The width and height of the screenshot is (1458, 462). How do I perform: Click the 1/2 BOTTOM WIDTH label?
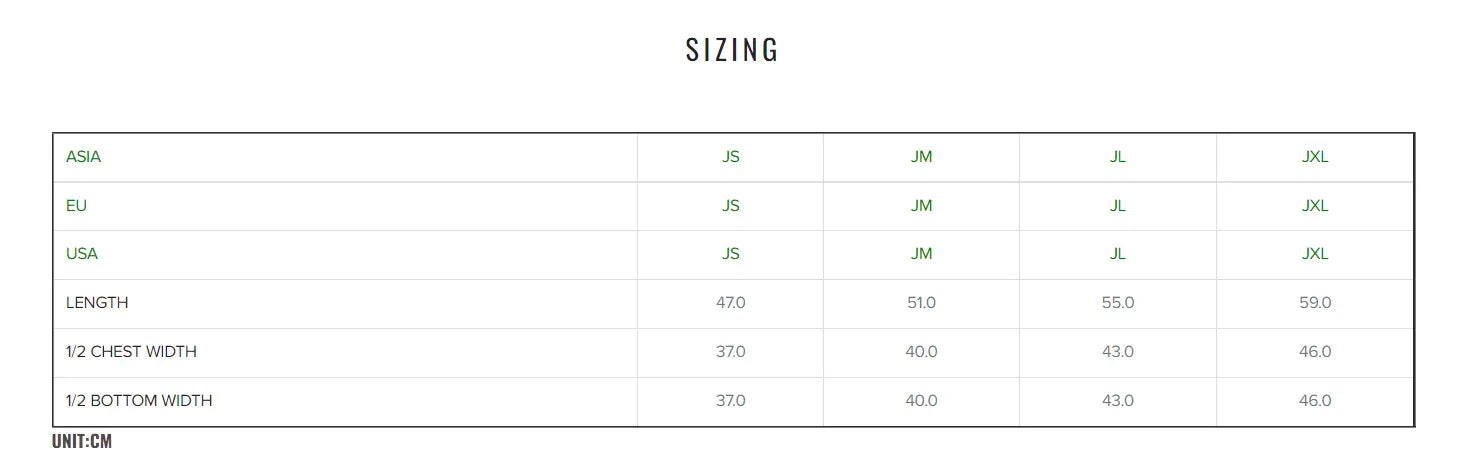point(139,401)
